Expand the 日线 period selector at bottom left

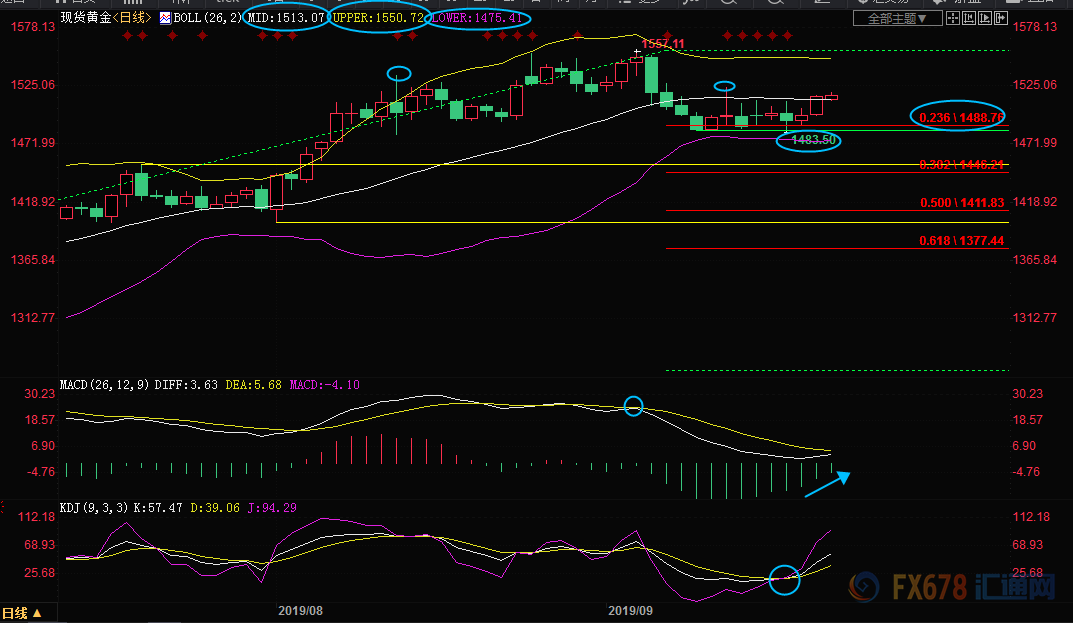point(22,613)
